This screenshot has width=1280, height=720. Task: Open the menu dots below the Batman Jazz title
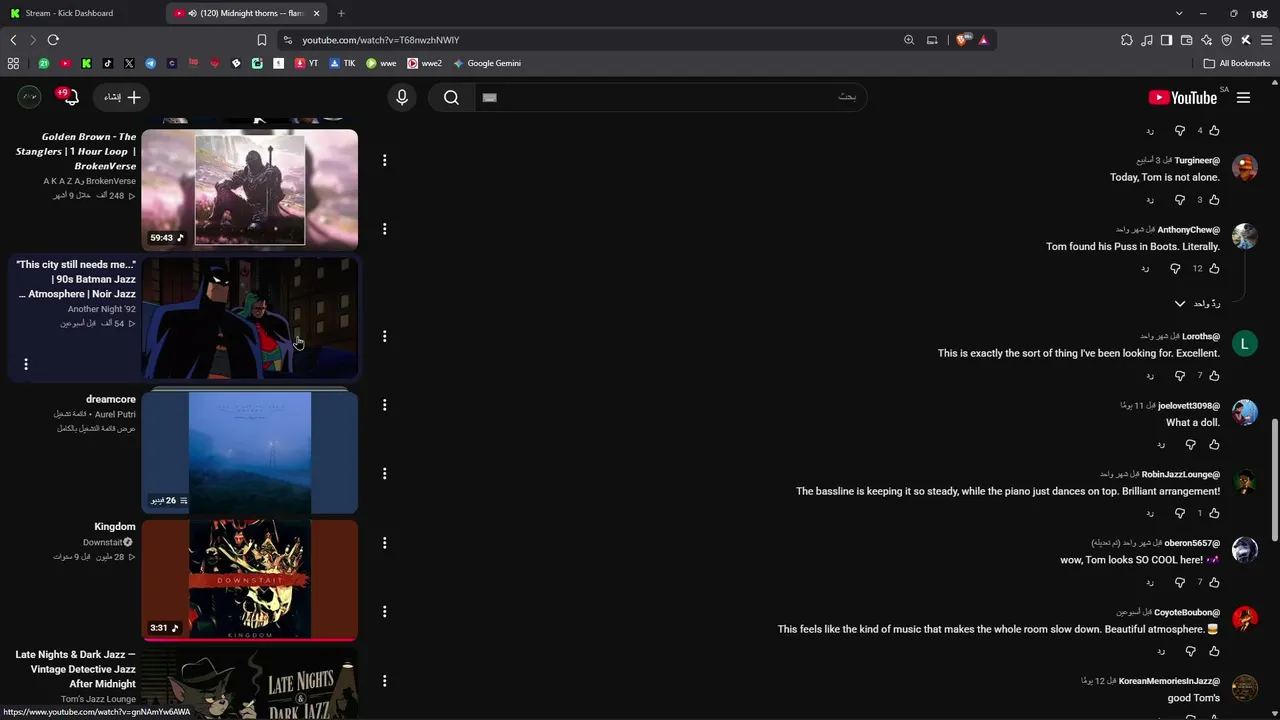pyautogui.click(x=26, y=364)
